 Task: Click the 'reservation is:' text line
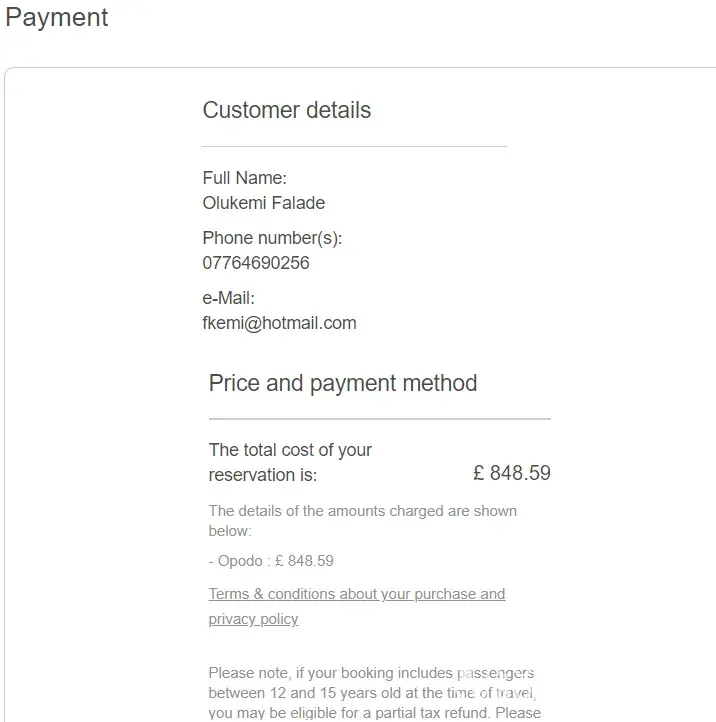262,475
